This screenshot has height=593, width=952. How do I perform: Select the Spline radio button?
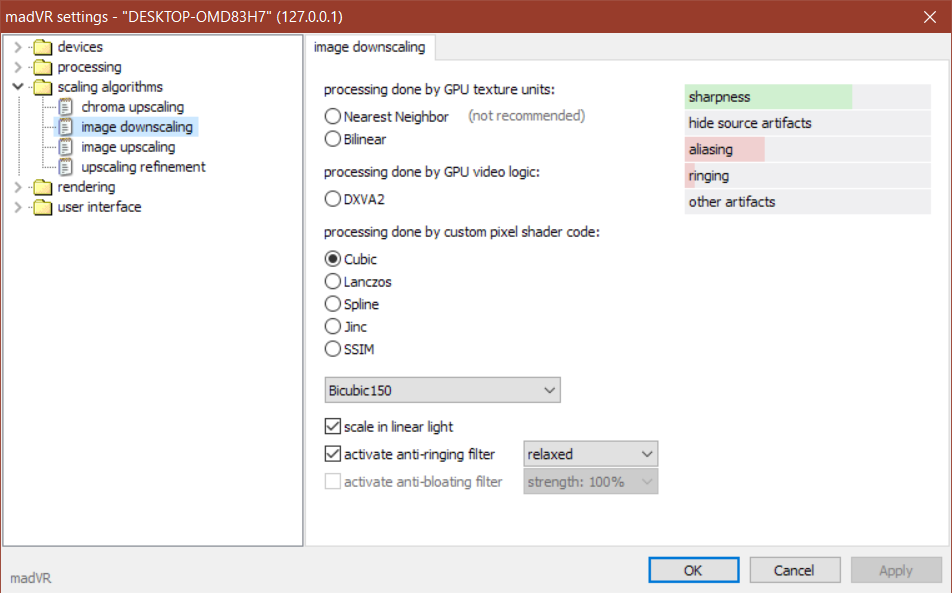point(333,303)
